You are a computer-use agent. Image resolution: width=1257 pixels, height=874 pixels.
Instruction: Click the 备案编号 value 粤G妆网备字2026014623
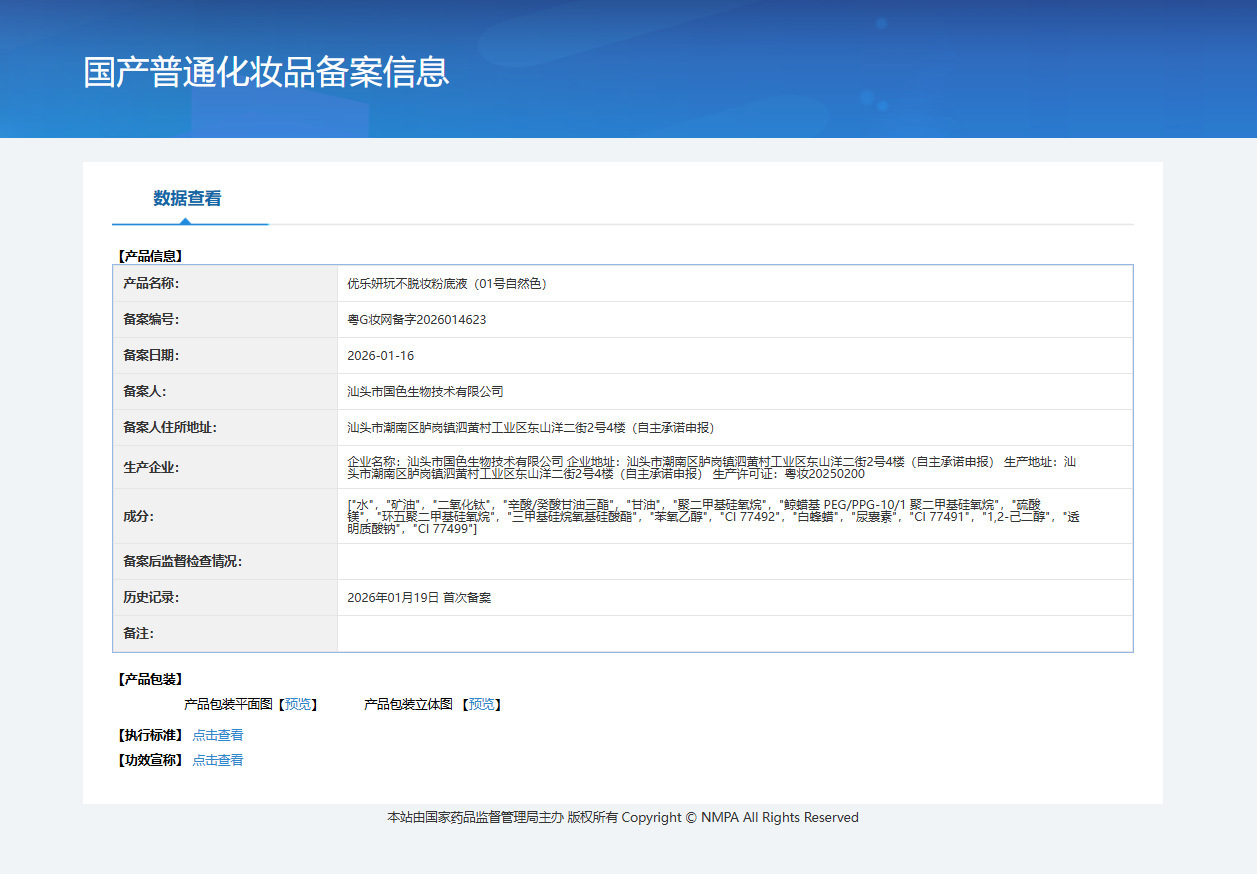point(417,320)
